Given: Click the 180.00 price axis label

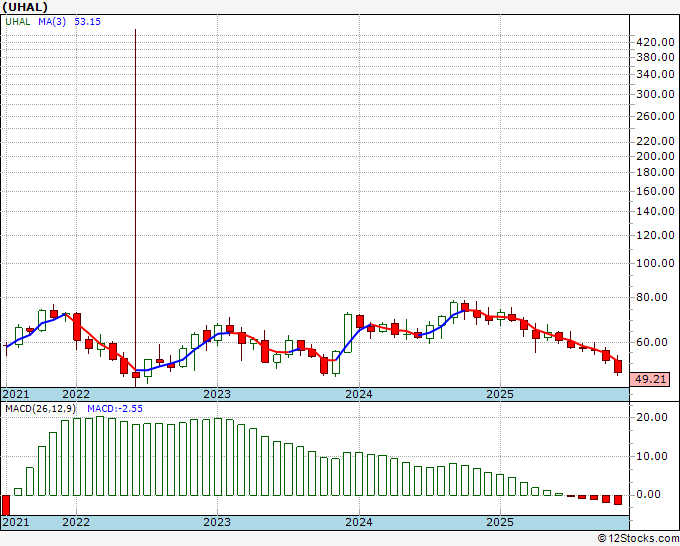Looking at the screenshot, I should point(655,172).
